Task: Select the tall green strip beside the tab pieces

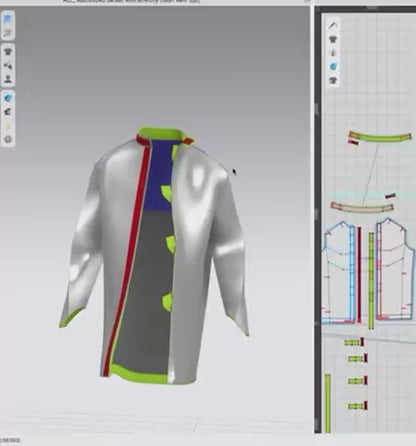Action: point(327,403)
